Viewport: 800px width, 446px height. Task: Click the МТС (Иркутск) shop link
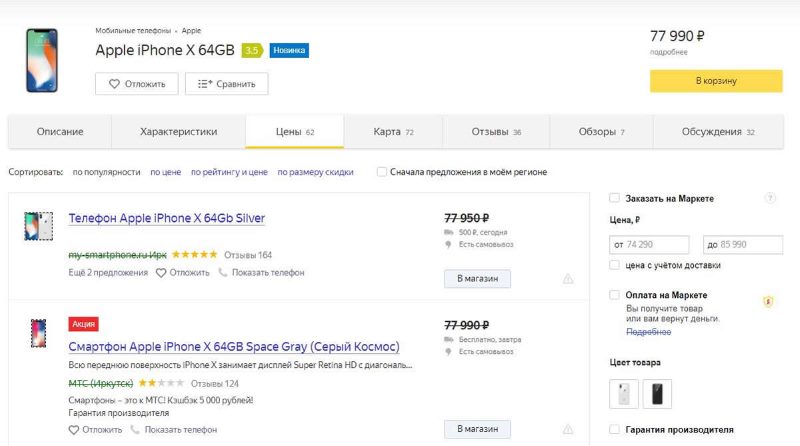point(101,383)
